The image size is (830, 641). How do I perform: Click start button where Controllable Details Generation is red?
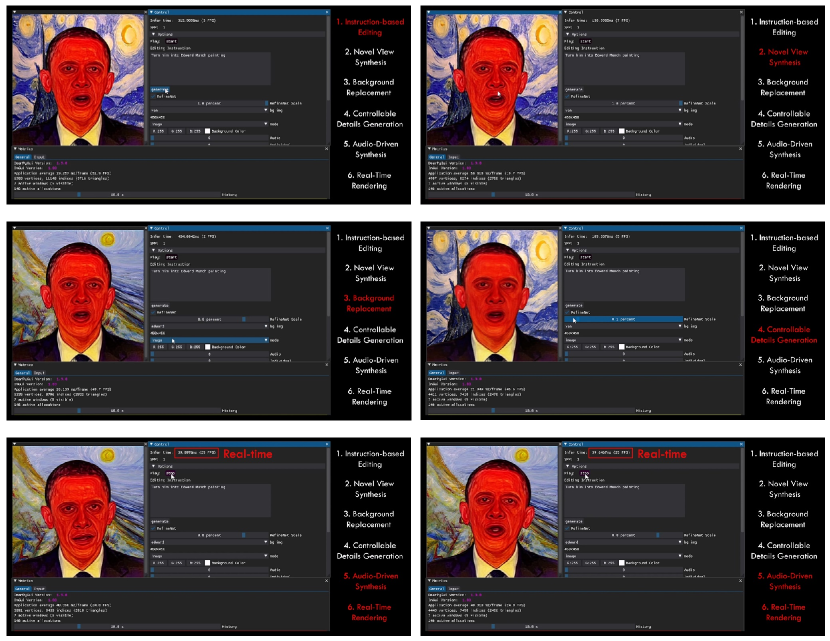(x=585, y=257)
